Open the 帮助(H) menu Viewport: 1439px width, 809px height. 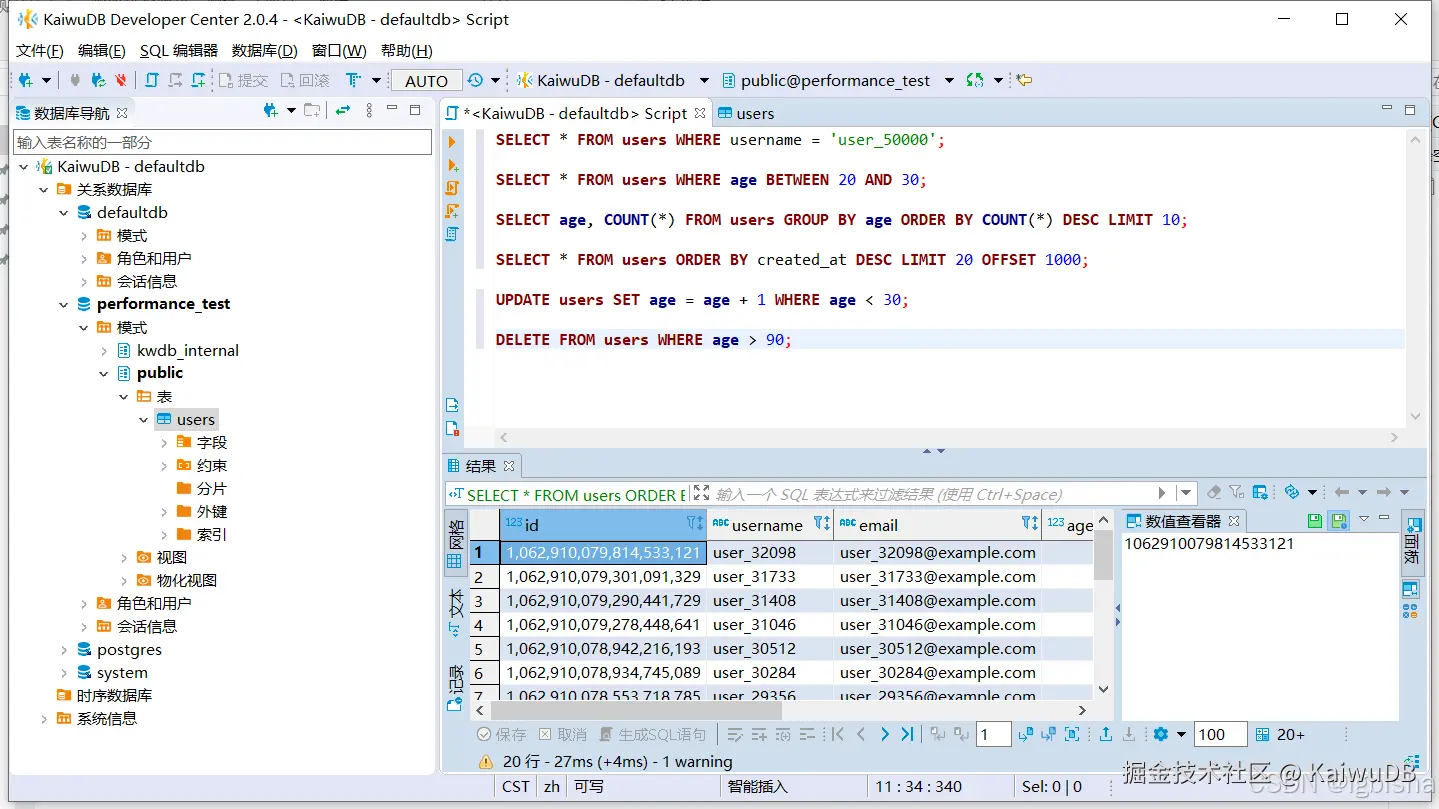pyautogui.click(x=406, y=51)
